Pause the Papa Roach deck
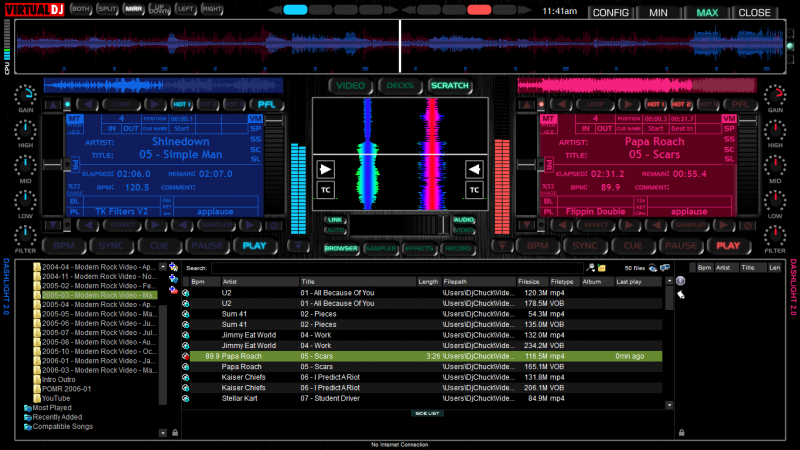The height and width of the screenshot is (450, 800). [681, 246]
